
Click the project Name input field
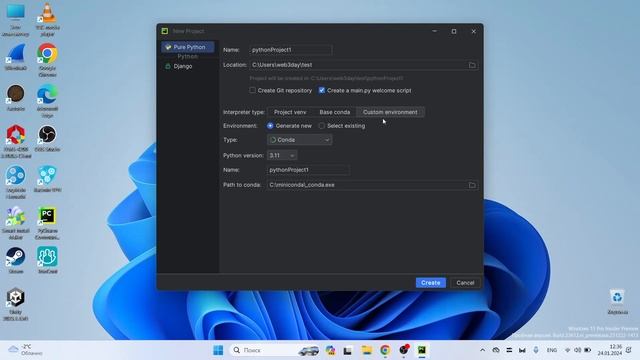pyautogui.click(x=291, y=50)
